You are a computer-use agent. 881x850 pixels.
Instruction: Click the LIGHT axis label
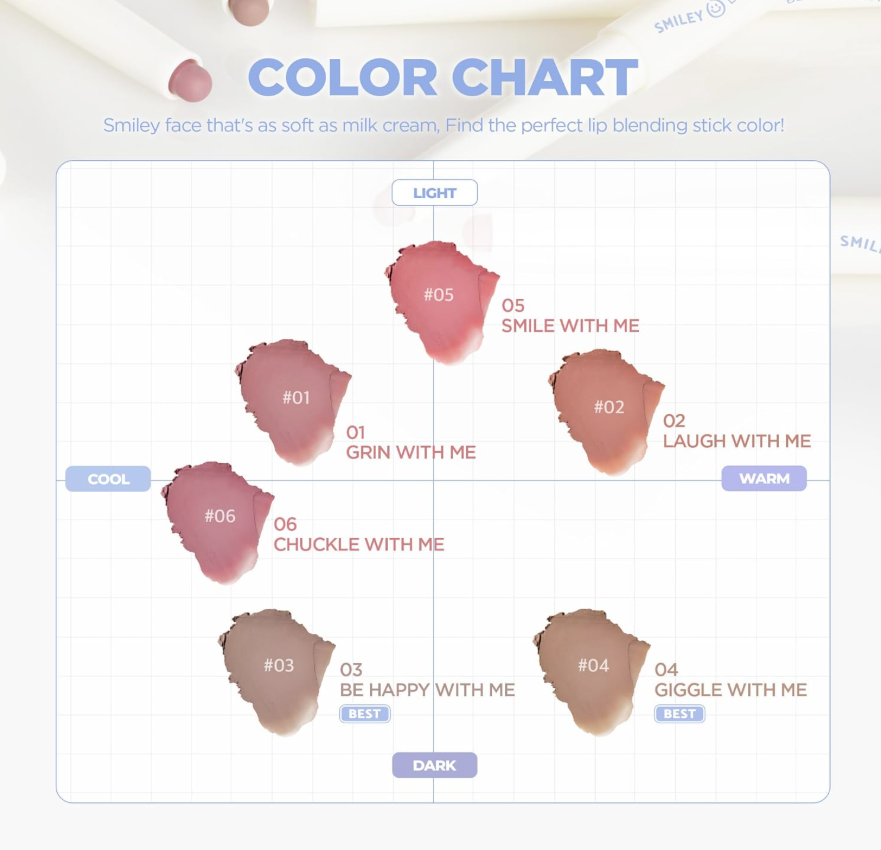434,192
